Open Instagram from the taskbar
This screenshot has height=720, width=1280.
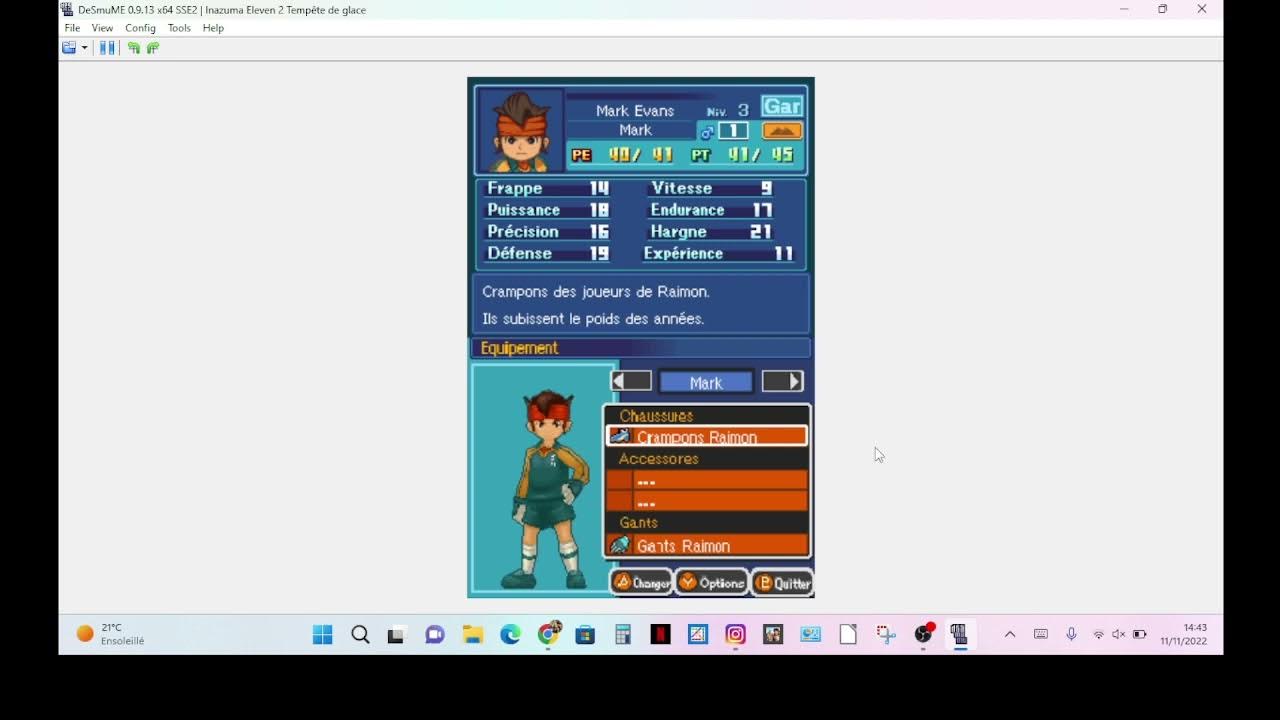[x=735, y=634]
